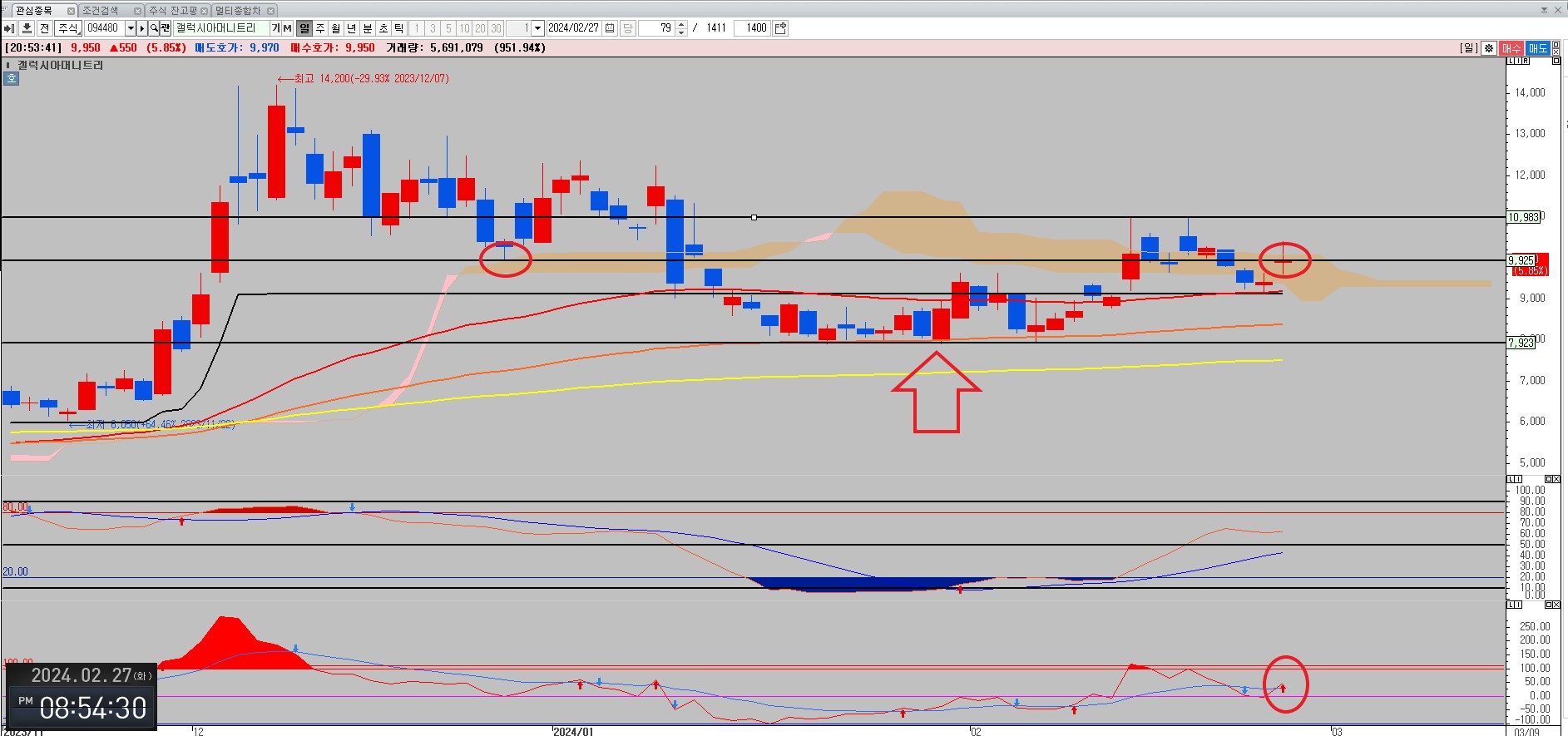This screenshot has height=736, width=1568.
Task: Close the stochastic indicator pane
Action: pyautogui.click(x=1556, y=479)
